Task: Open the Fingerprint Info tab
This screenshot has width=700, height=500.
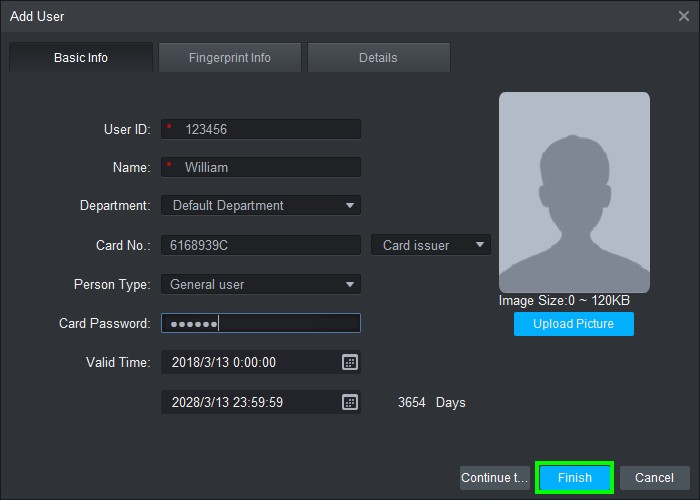Action: click(230, 58)
